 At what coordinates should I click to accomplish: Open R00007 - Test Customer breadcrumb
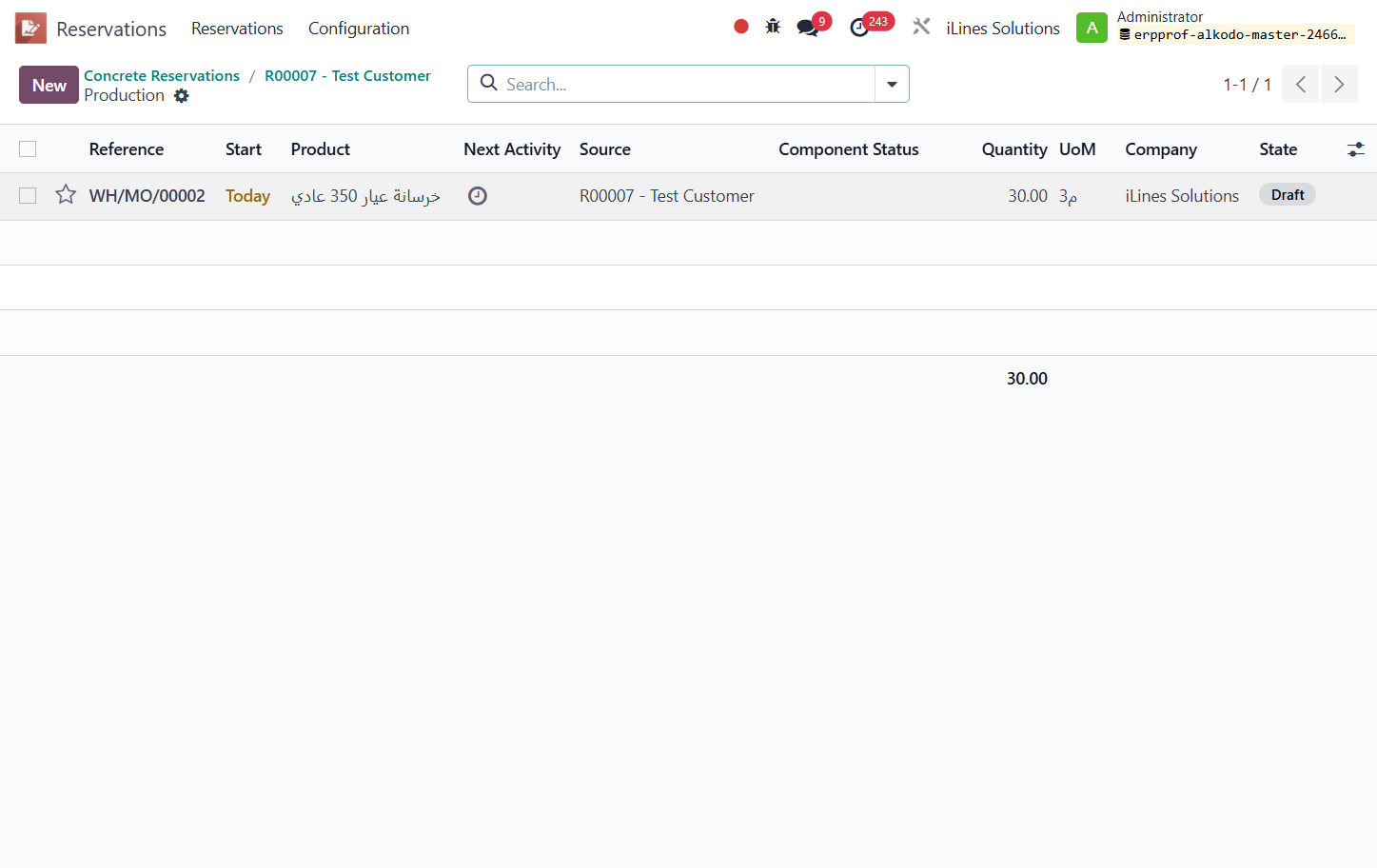click(347, 75)
